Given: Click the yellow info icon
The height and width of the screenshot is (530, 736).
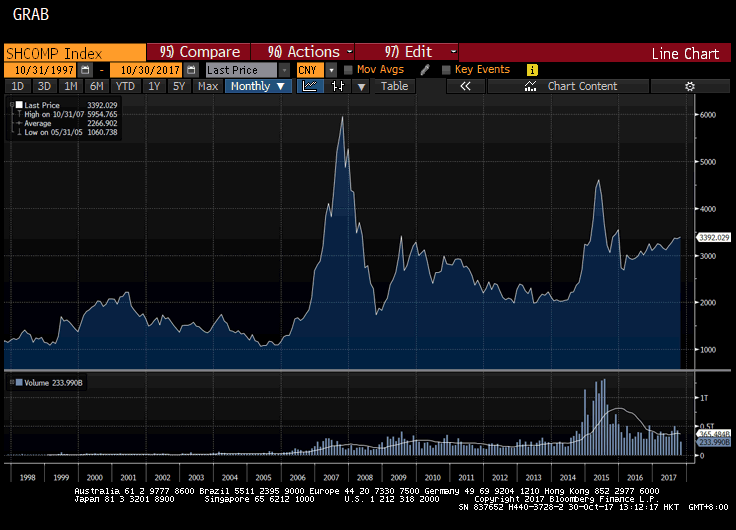Looking at the screenshot, I should (532, 70).
